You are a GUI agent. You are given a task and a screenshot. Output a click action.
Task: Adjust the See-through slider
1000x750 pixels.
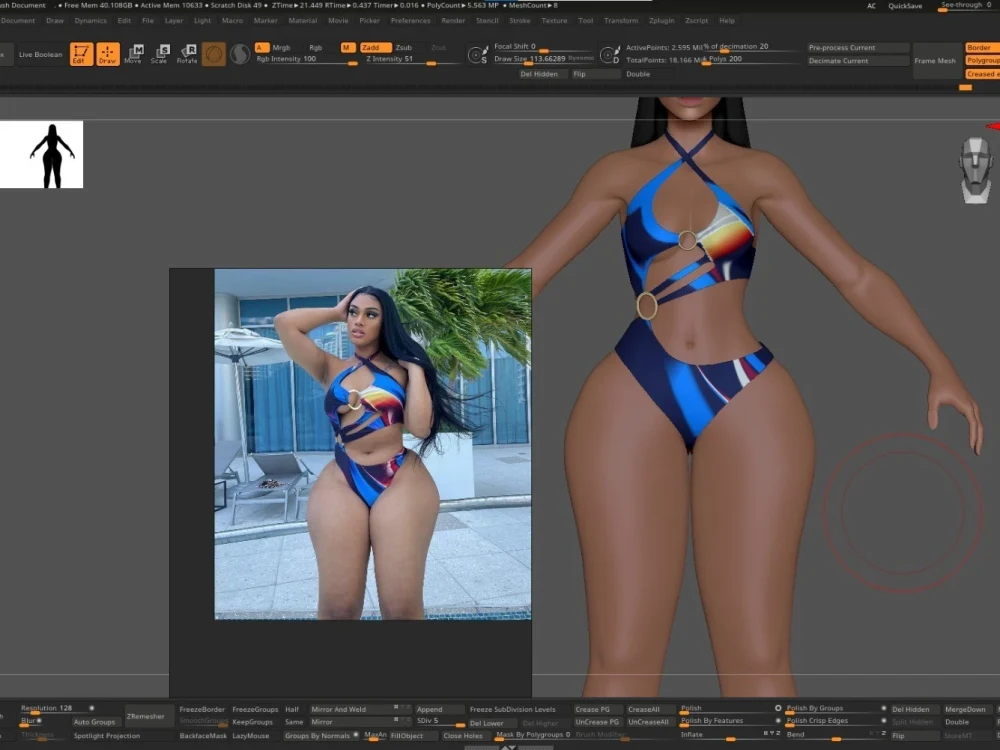pos(967,6)
